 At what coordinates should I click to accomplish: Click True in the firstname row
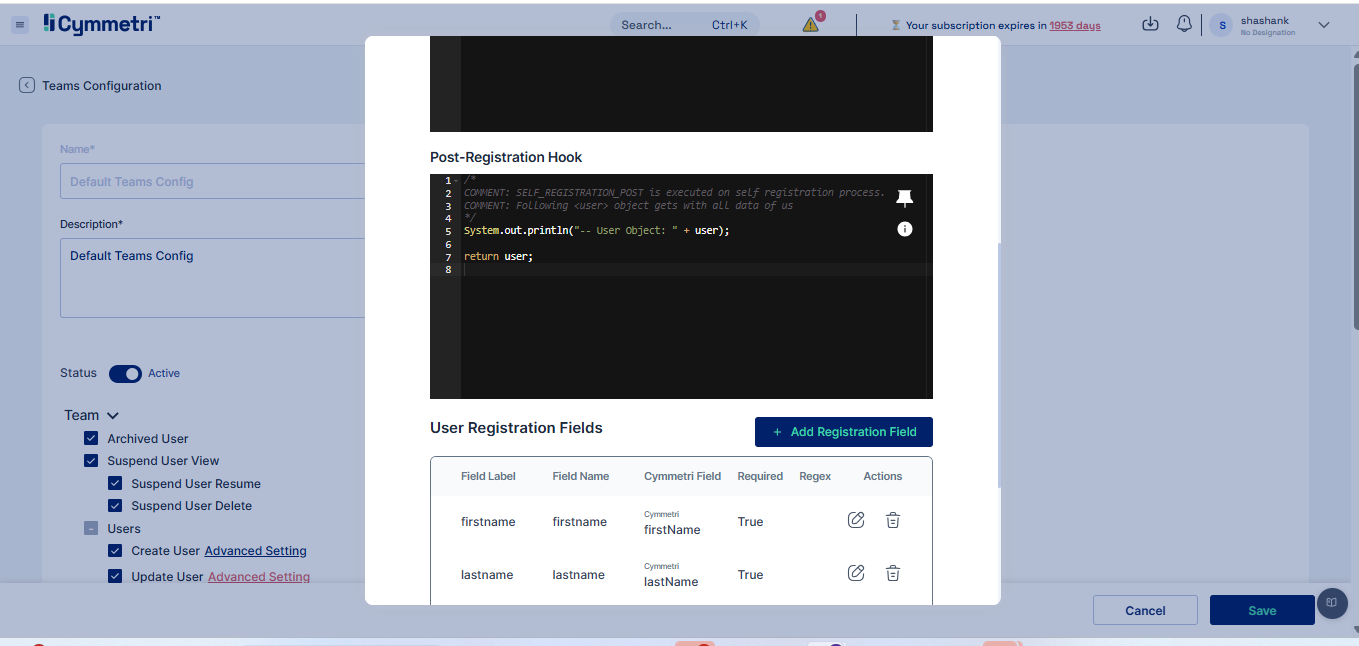(750, 522)
